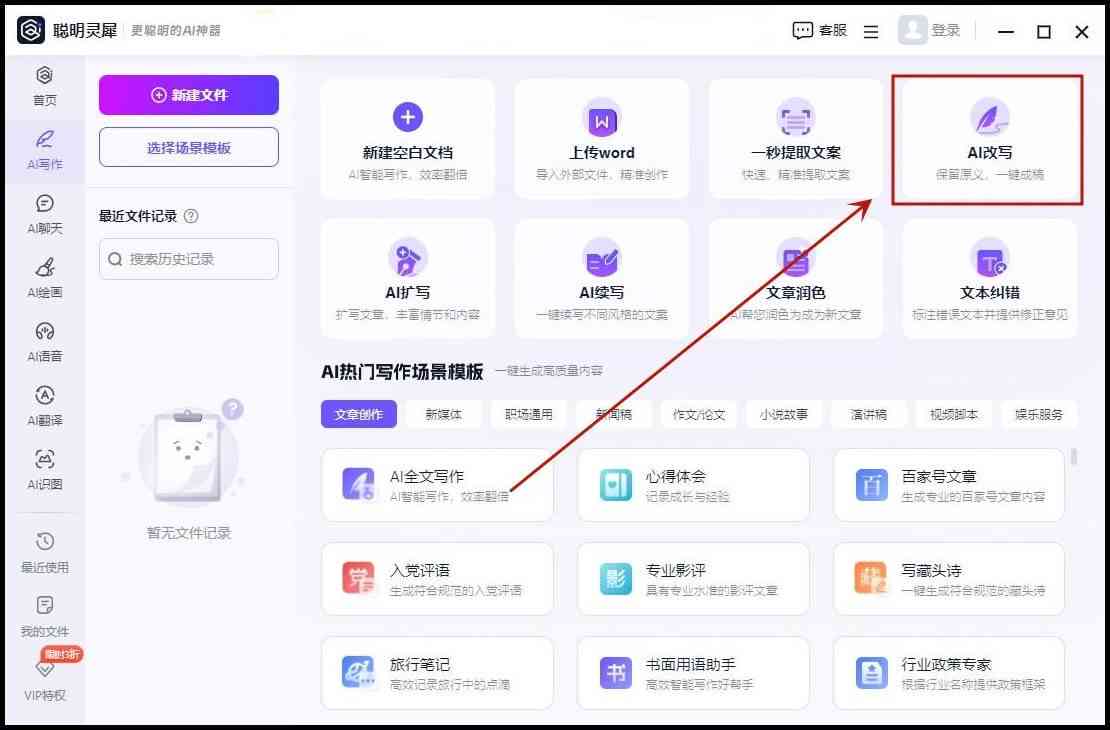Click the 新建文件 button

[x=189, y=95]
